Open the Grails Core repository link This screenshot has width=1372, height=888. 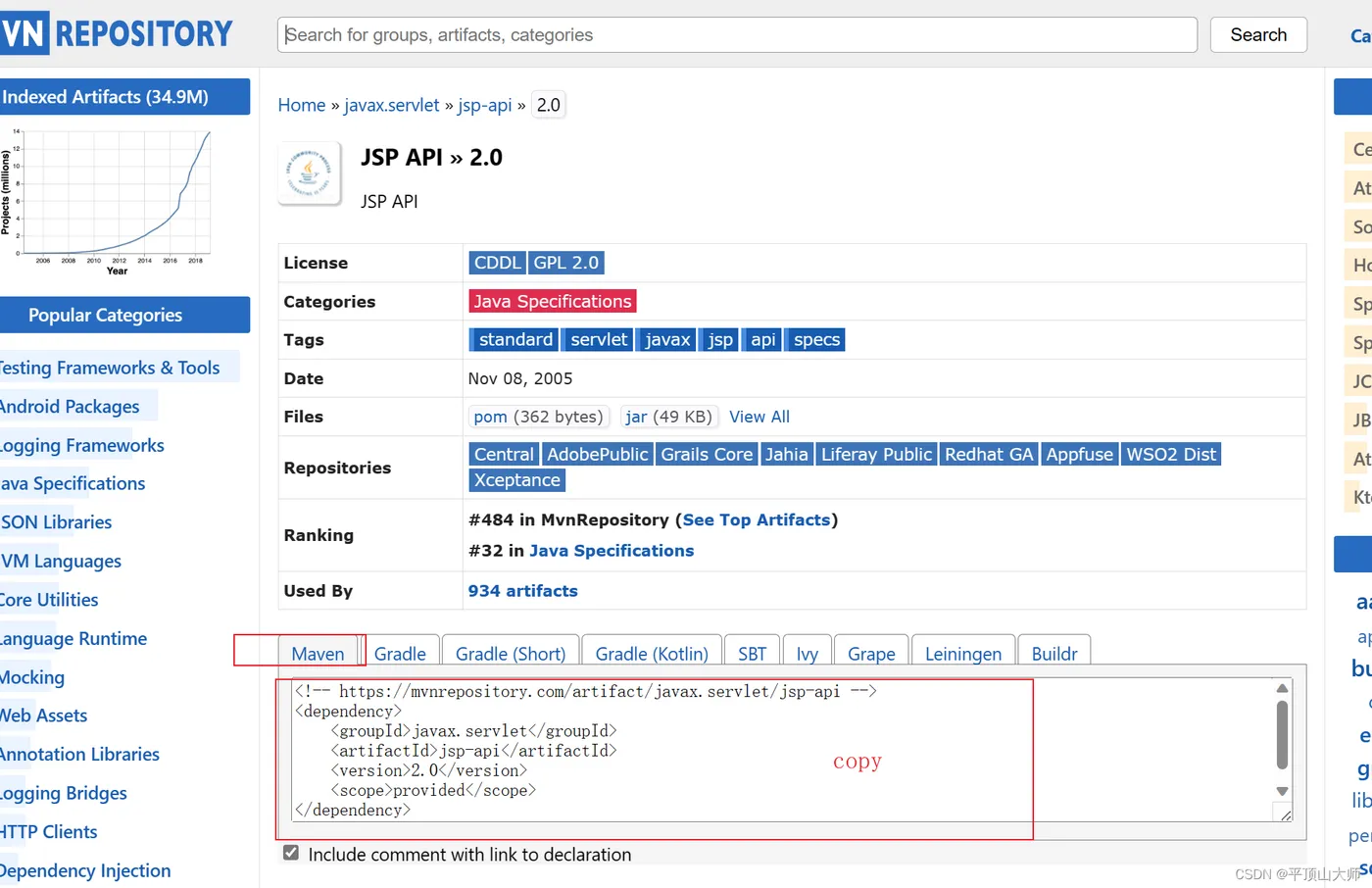click(x=707, y=454)
